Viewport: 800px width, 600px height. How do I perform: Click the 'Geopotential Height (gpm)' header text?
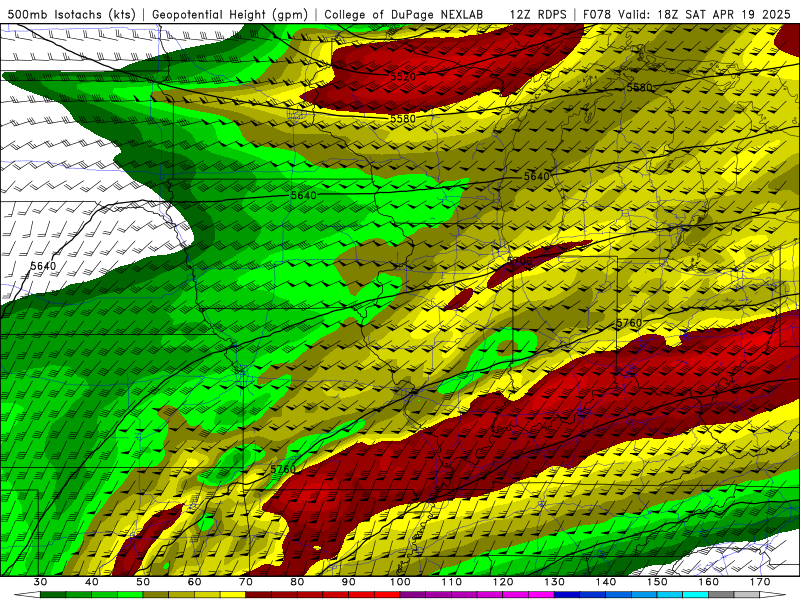click(230, 15)
